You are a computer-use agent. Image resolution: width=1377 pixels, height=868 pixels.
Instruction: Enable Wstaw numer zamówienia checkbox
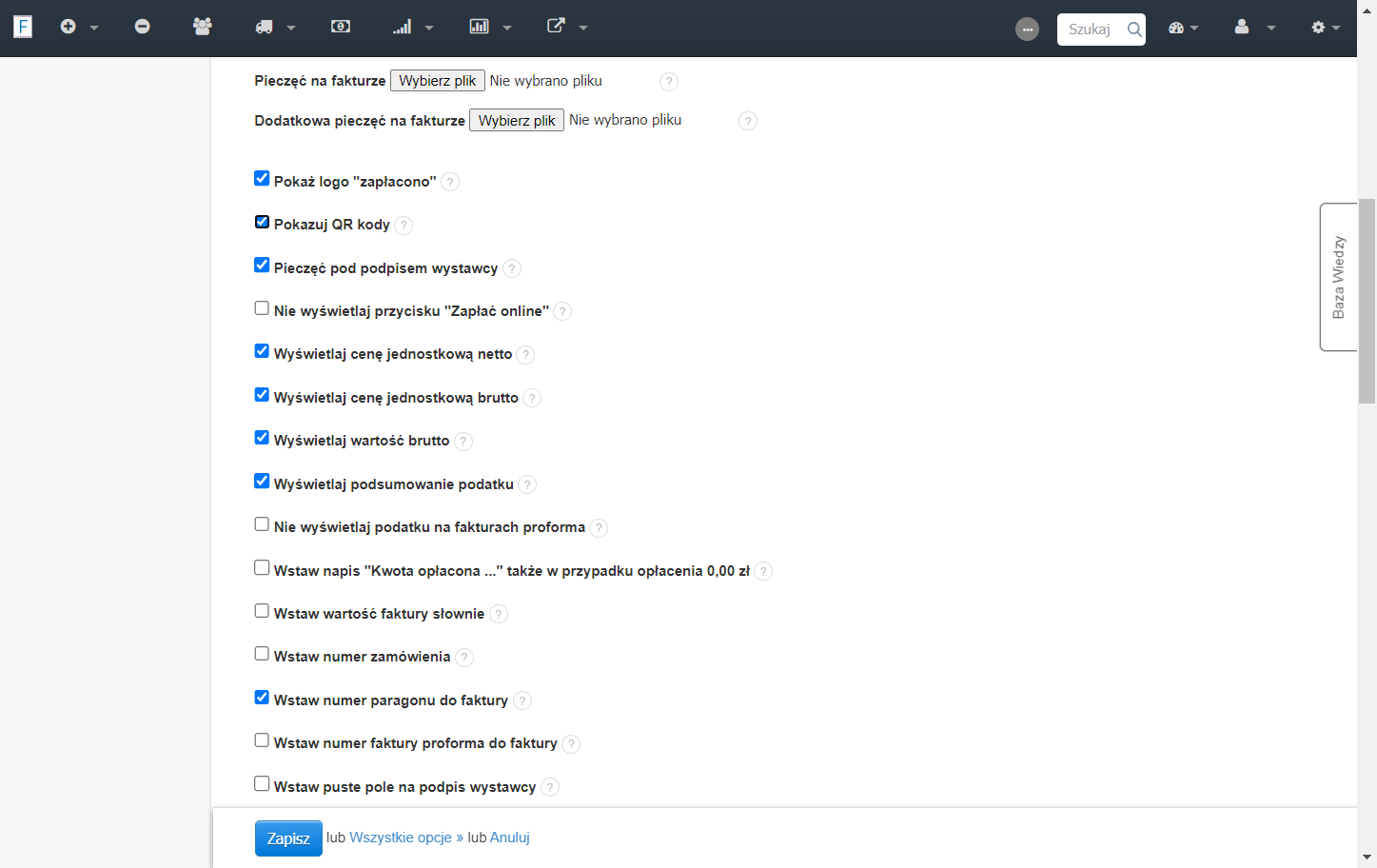coord(262,654)
